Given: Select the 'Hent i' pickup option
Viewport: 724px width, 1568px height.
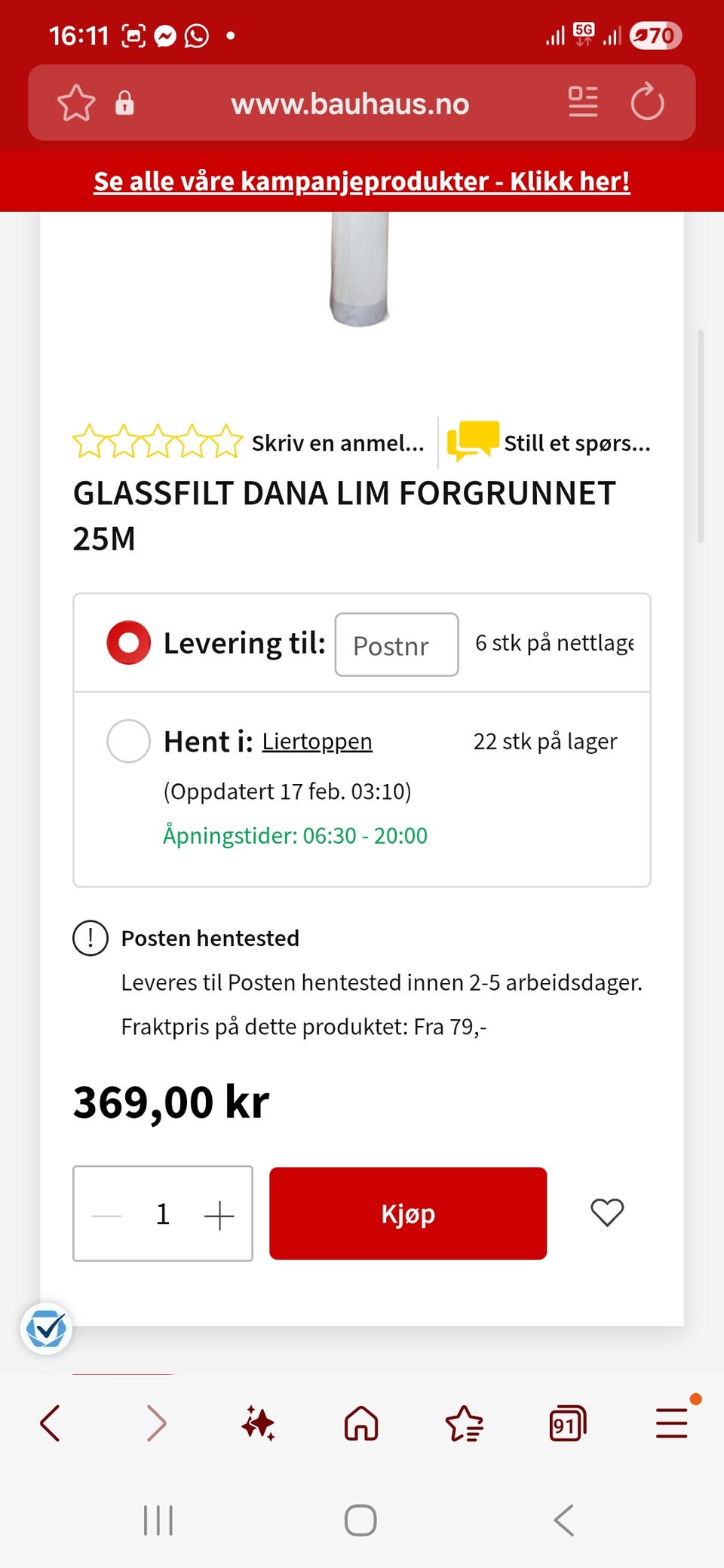Looking at the screenshot, I should tap(129, 741).
